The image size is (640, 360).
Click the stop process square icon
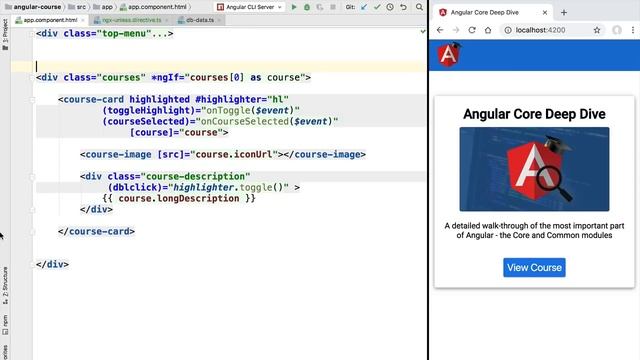(x=333, y=7)
